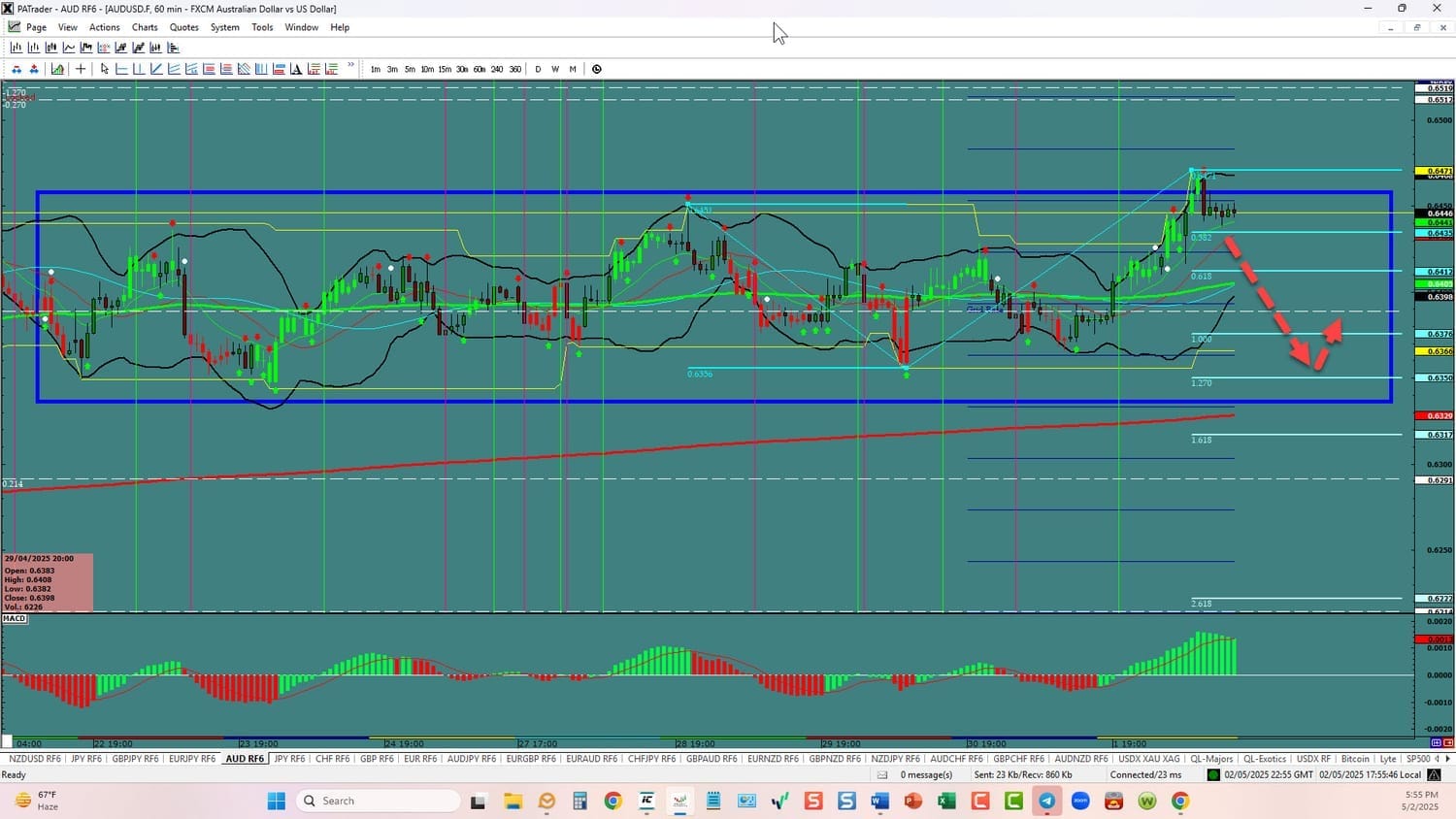Switch chart to 240 minute timeframe
The width and height of the screenshot is (1456, 819).
coord(497,69)
